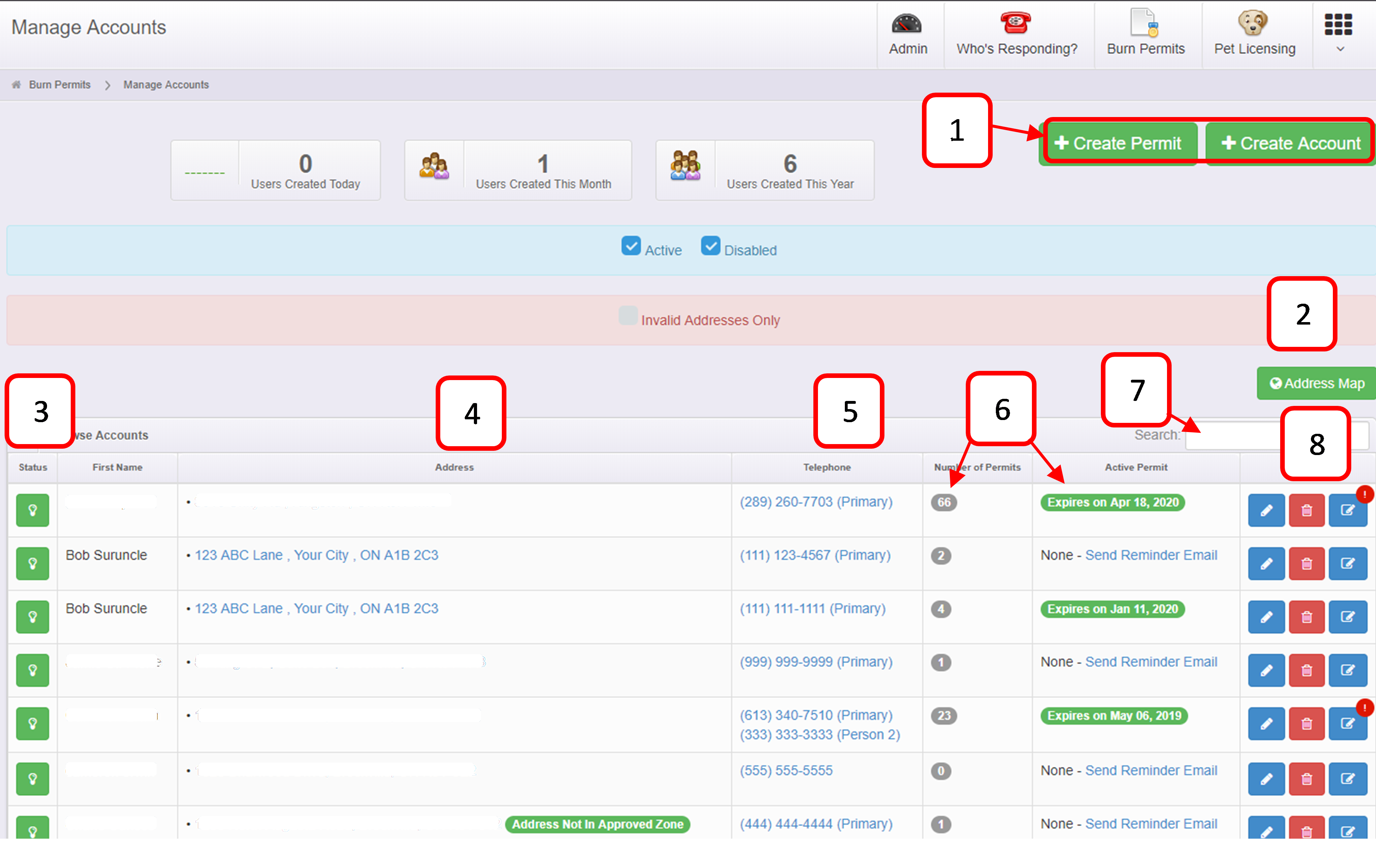
Task: Click notes icon with red alert badge in first row
Action: tap(1347, 510)
